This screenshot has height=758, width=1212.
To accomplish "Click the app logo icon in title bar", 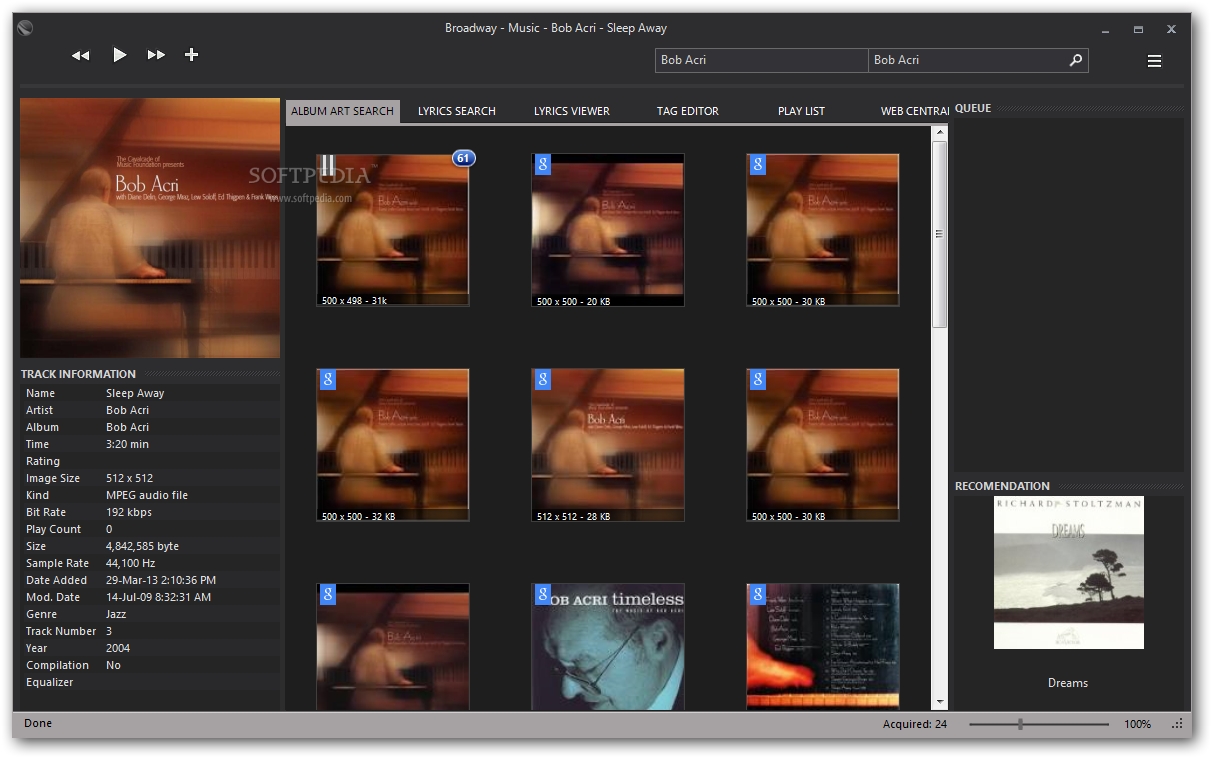I will (25, 28).
